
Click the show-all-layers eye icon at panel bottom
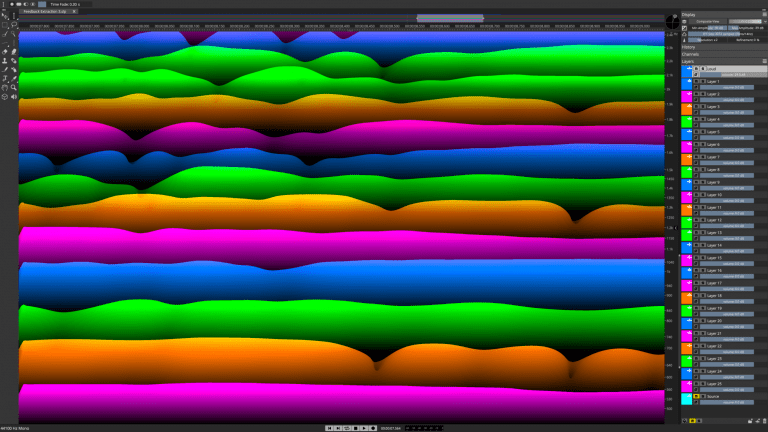(x=685, y=421)
